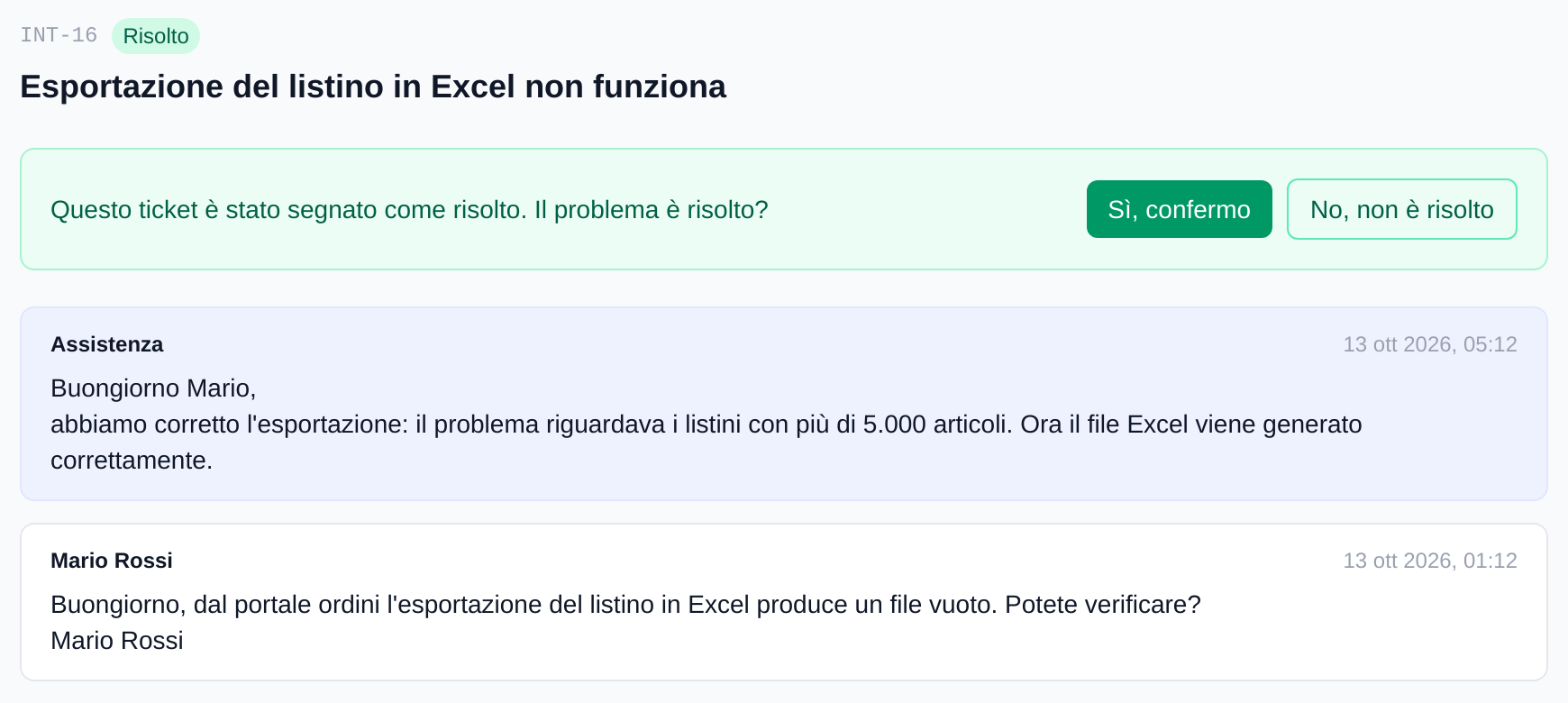Select the ticket ID 'INT-16'
Screen dimensions: 1568x703
click(59, 35)
